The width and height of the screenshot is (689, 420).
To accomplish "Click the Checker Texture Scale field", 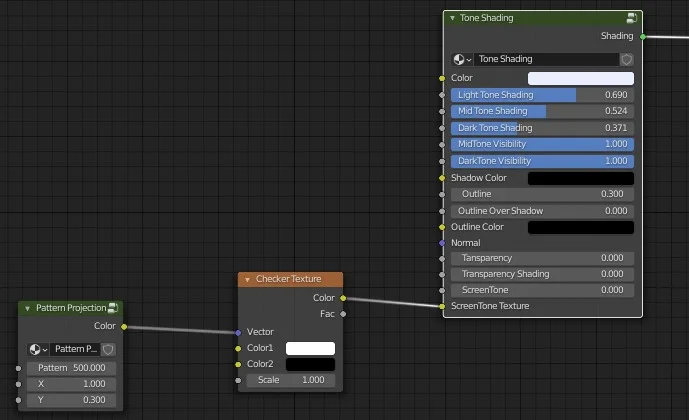I will (x=290, y=380).
